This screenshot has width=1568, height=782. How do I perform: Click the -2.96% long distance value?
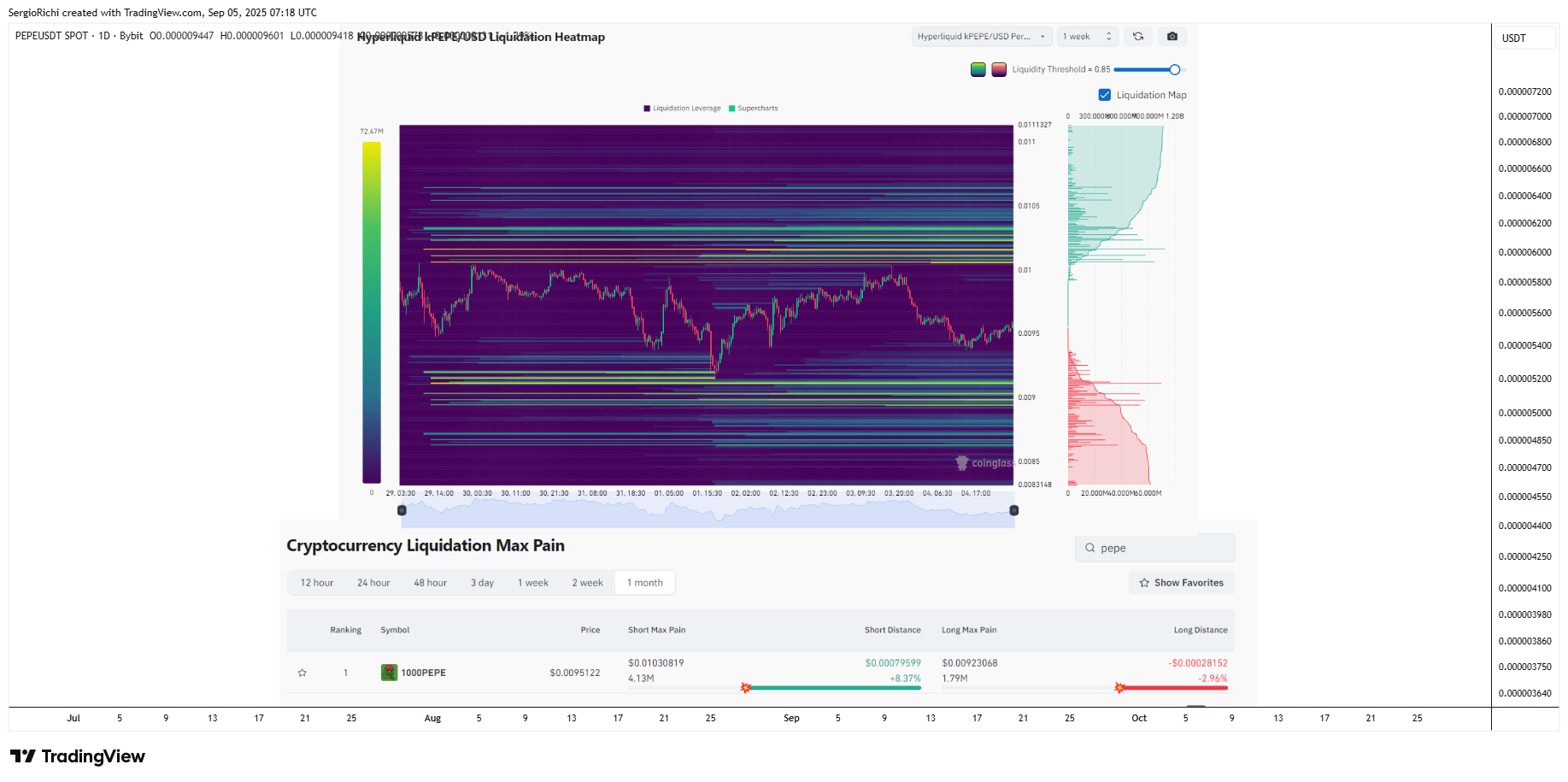click(x=1213, y=679)
